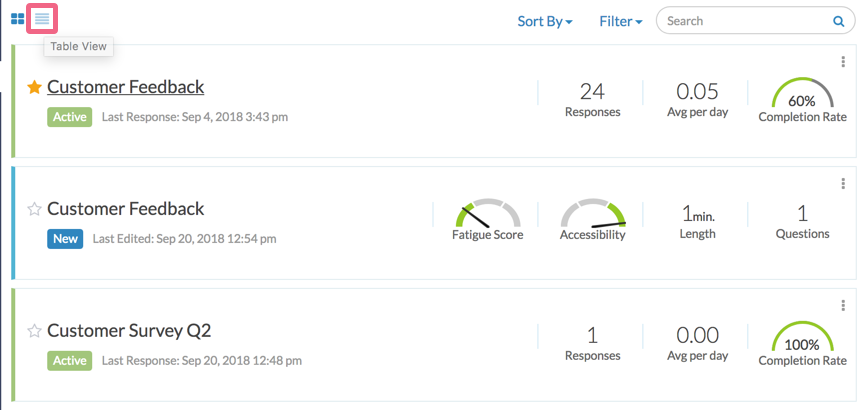Open three-dot menu for Customer Survey Q2
The image size is (865, 410).
(x=844, y=305)
